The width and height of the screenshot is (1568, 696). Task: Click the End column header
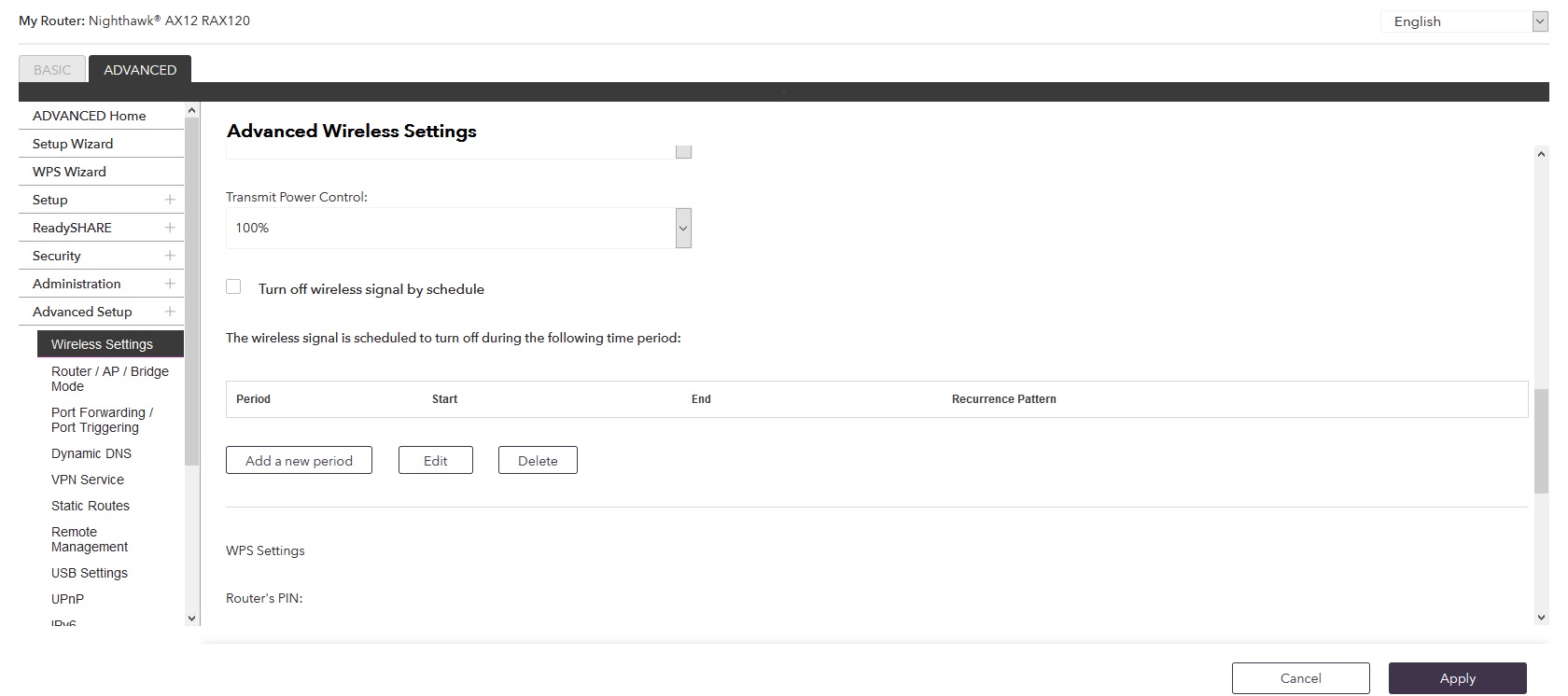pos(701,398)
